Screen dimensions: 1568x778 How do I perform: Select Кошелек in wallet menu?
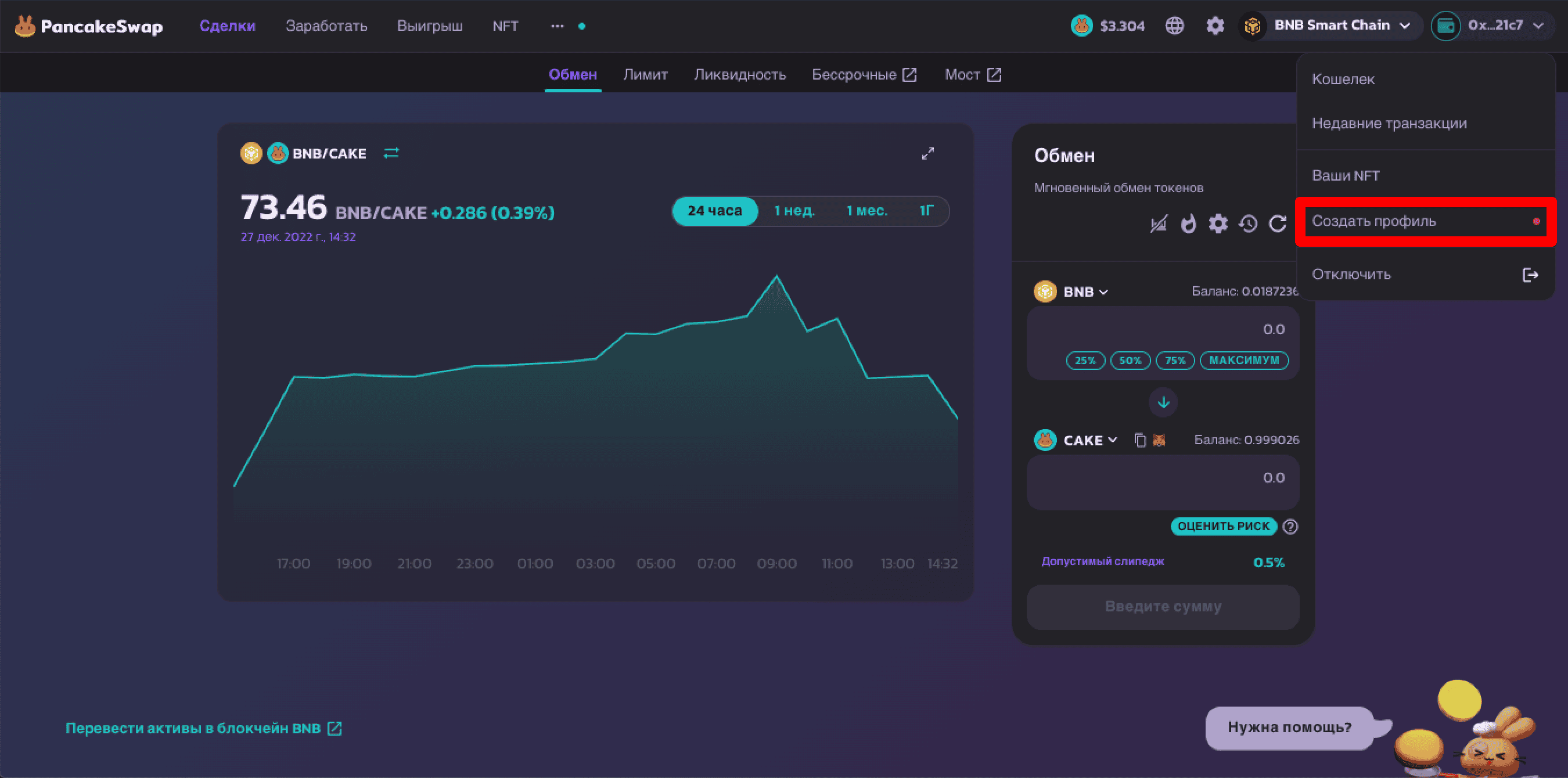[x=1426, y=79]
